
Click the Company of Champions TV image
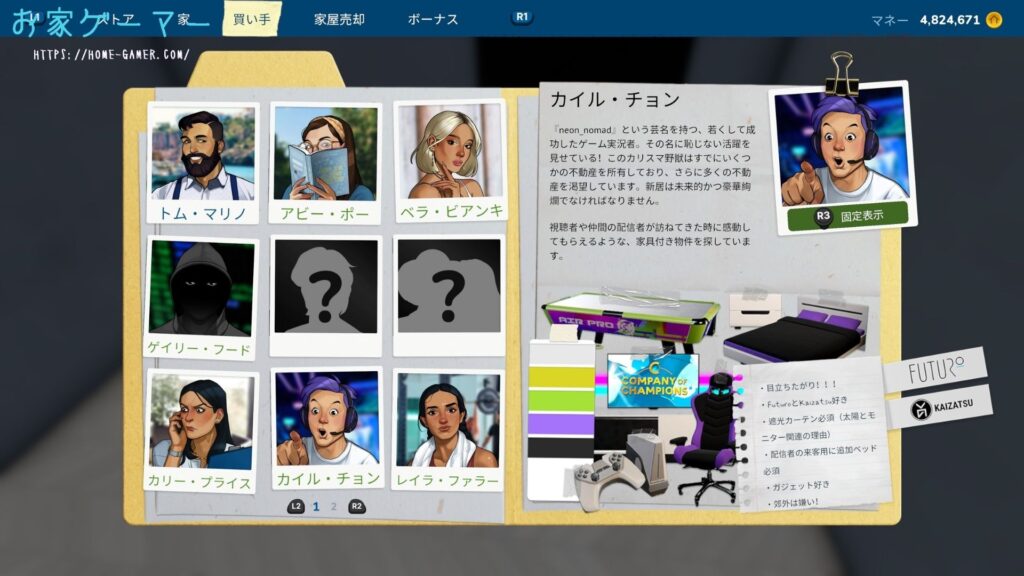click(652, 380)
